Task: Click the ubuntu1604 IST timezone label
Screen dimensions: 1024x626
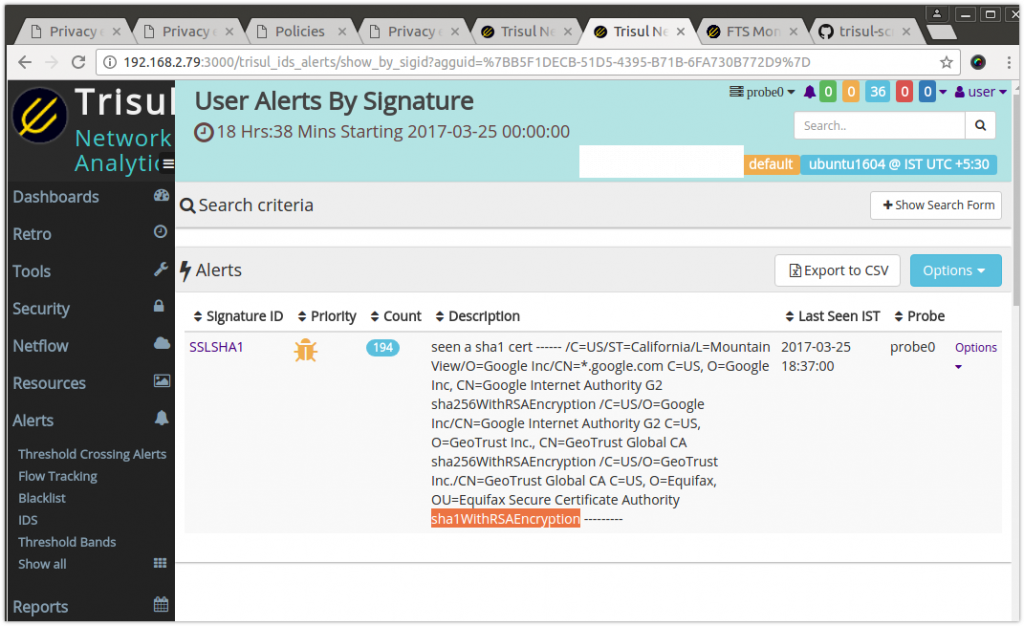Action: coord(899,164)
